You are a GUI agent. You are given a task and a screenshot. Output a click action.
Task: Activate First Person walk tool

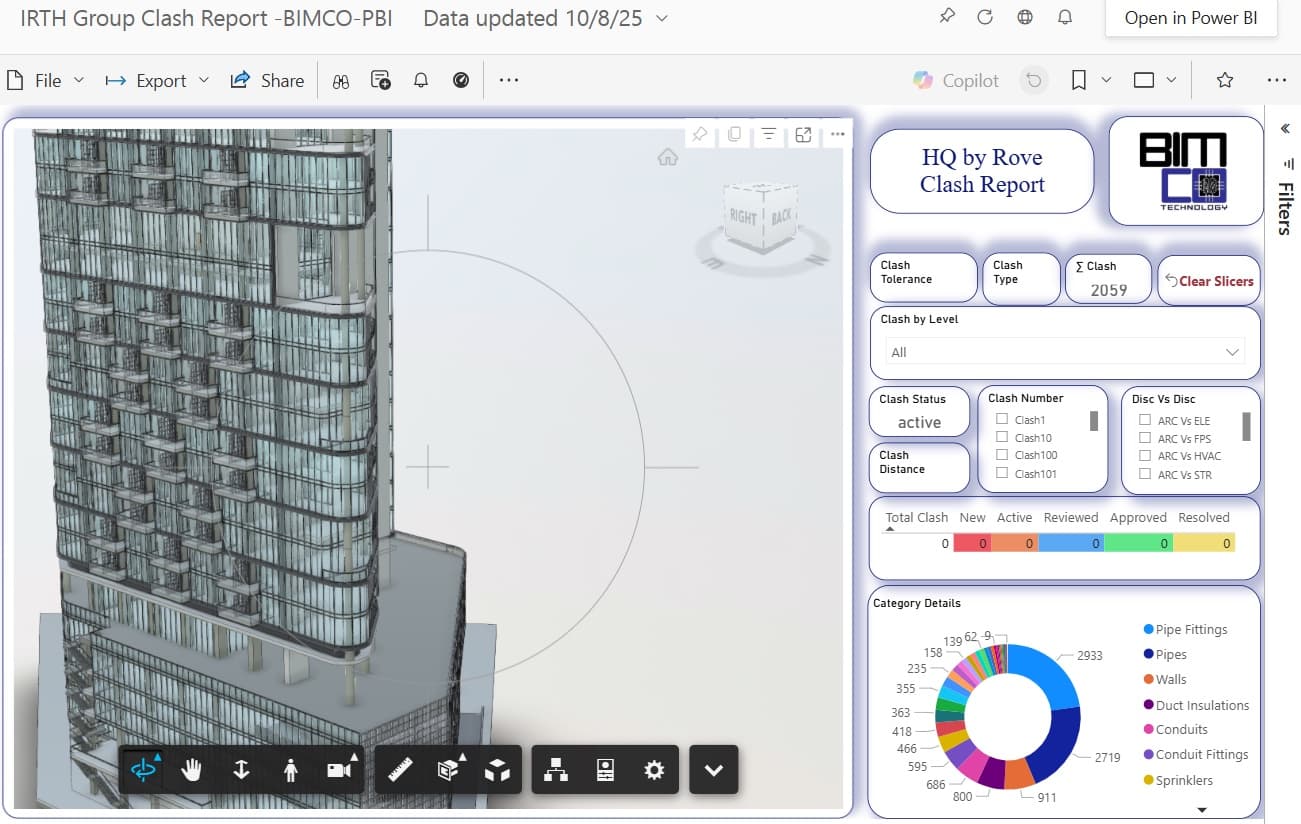[290, 769]
